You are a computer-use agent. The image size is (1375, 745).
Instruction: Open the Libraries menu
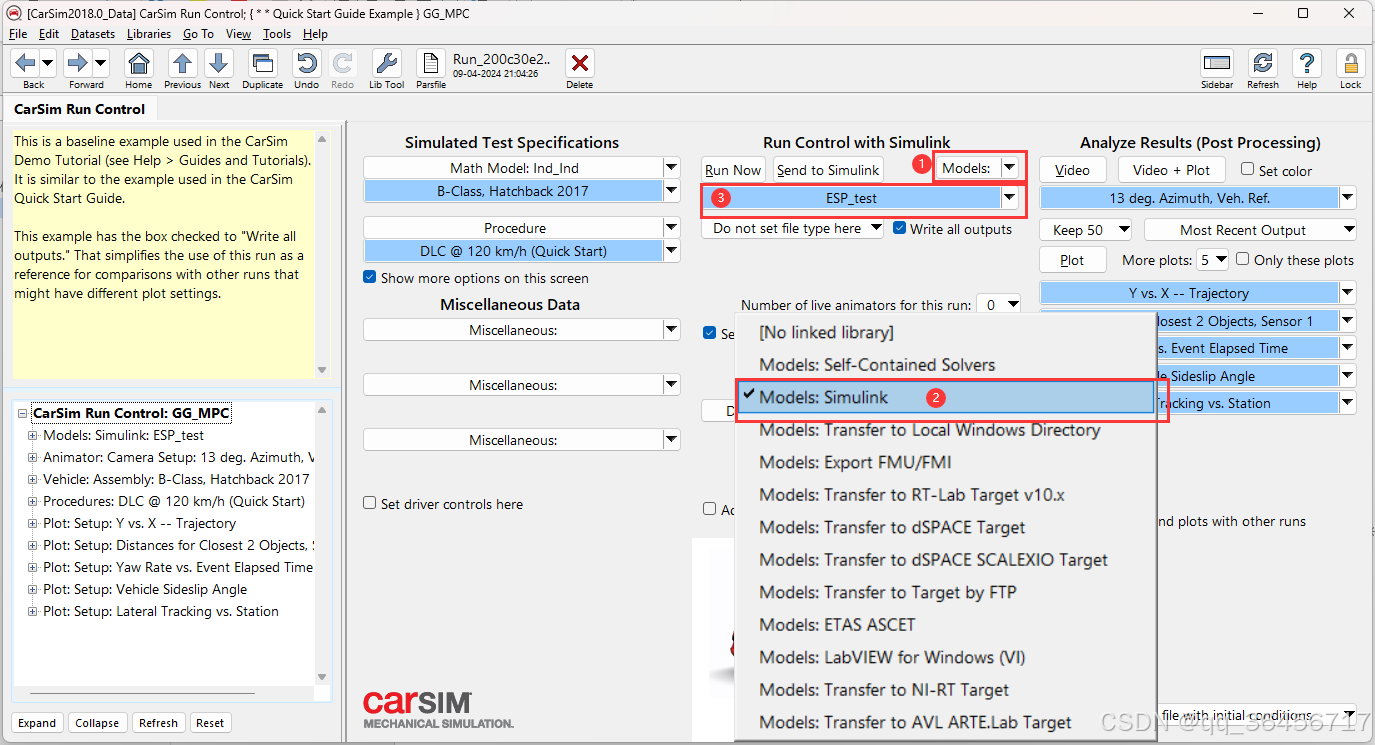click(x=149, y=34)
